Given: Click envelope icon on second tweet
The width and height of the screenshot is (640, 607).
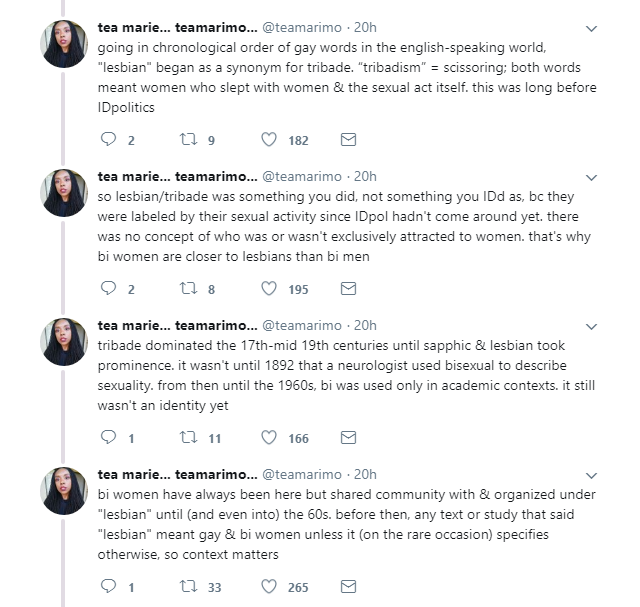Looking at the screenshot, I should [348, 288].
